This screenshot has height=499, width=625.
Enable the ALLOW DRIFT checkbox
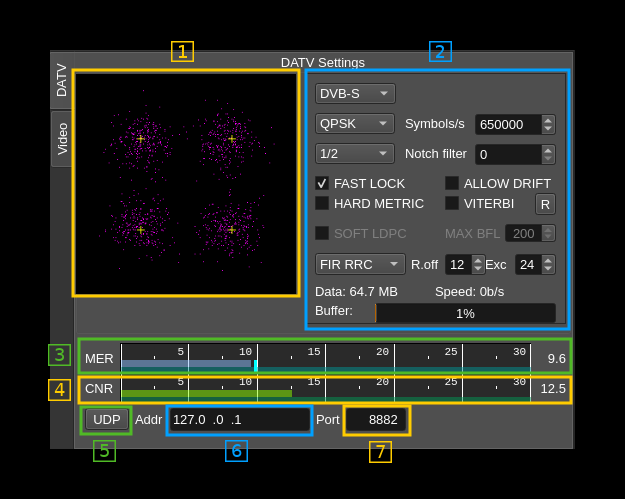(452, 183)
